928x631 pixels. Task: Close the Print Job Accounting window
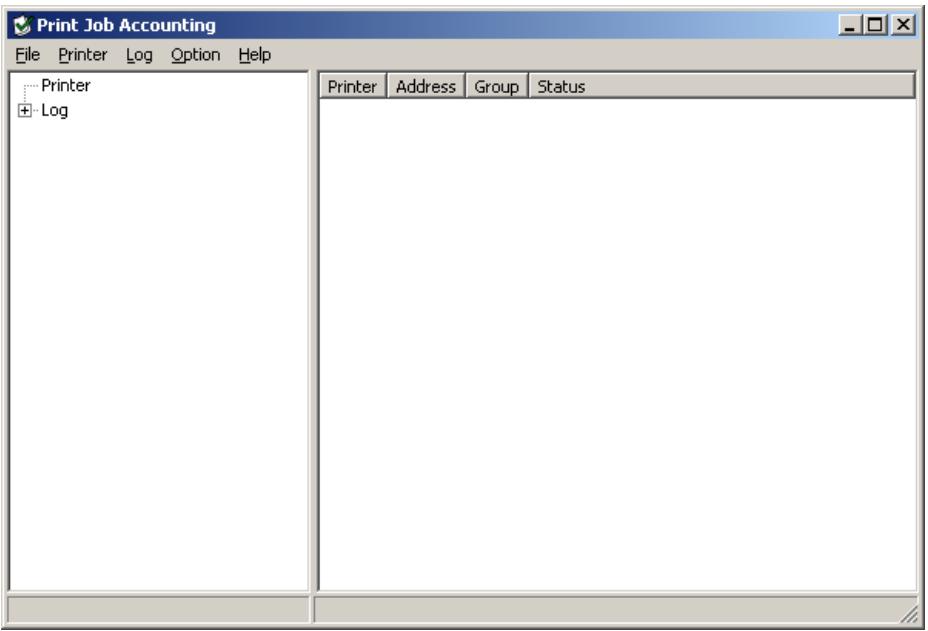(903, 25)
